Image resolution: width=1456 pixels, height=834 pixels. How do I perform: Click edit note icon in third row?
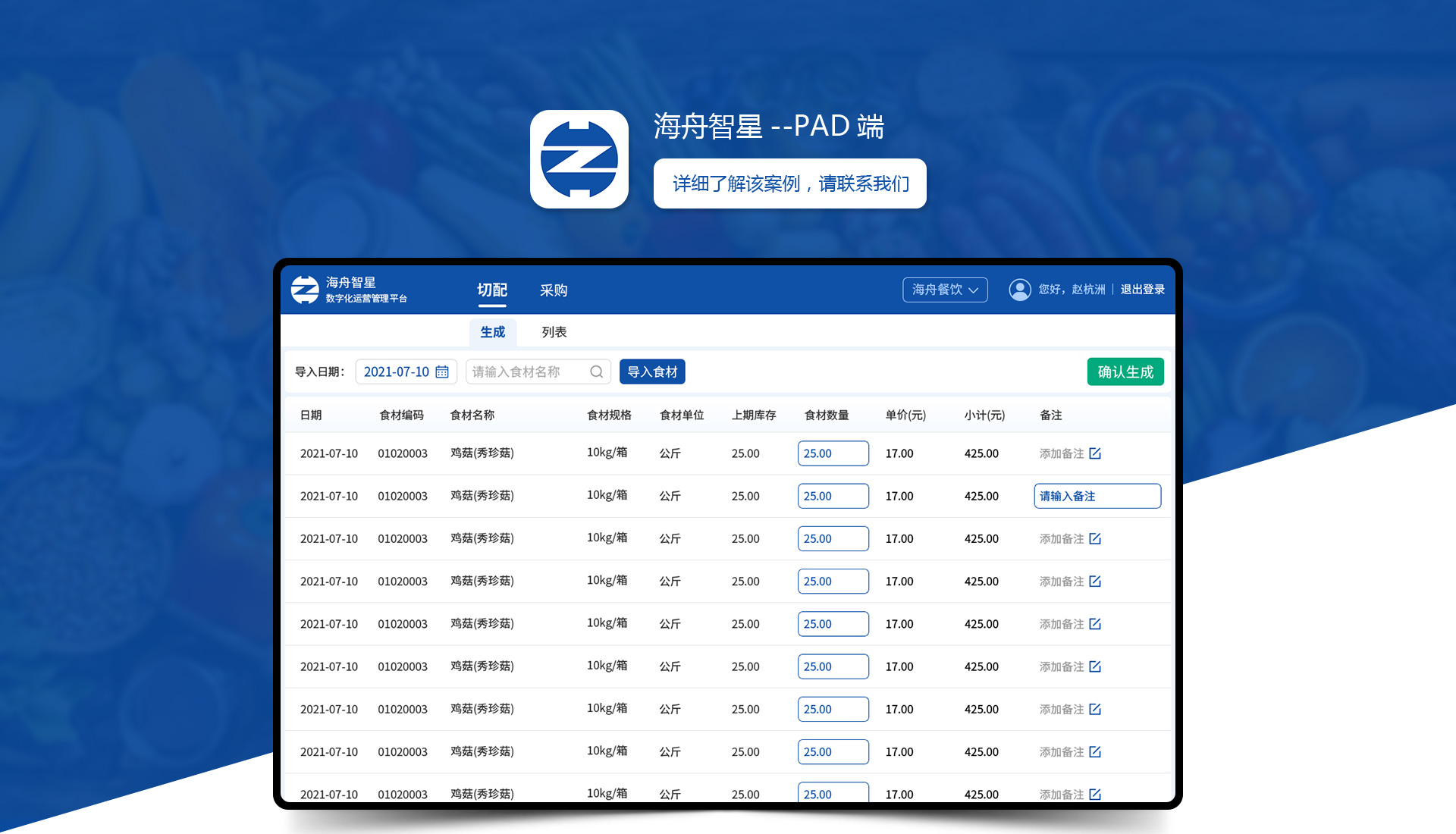click(1095, 538)
